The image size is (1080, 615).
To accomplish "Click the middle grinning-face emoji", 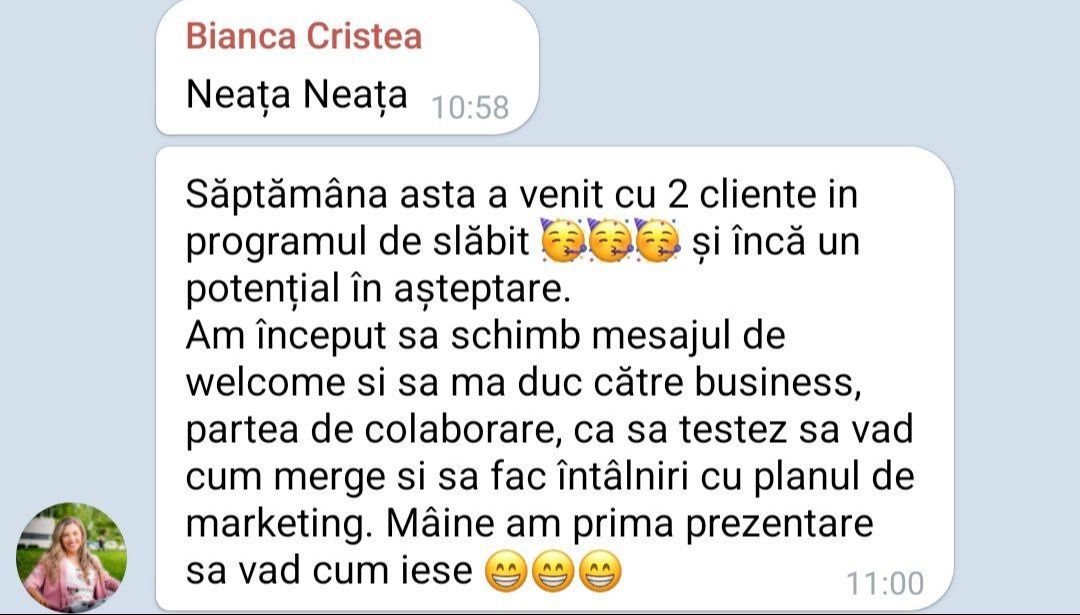I will coord(553,573).
